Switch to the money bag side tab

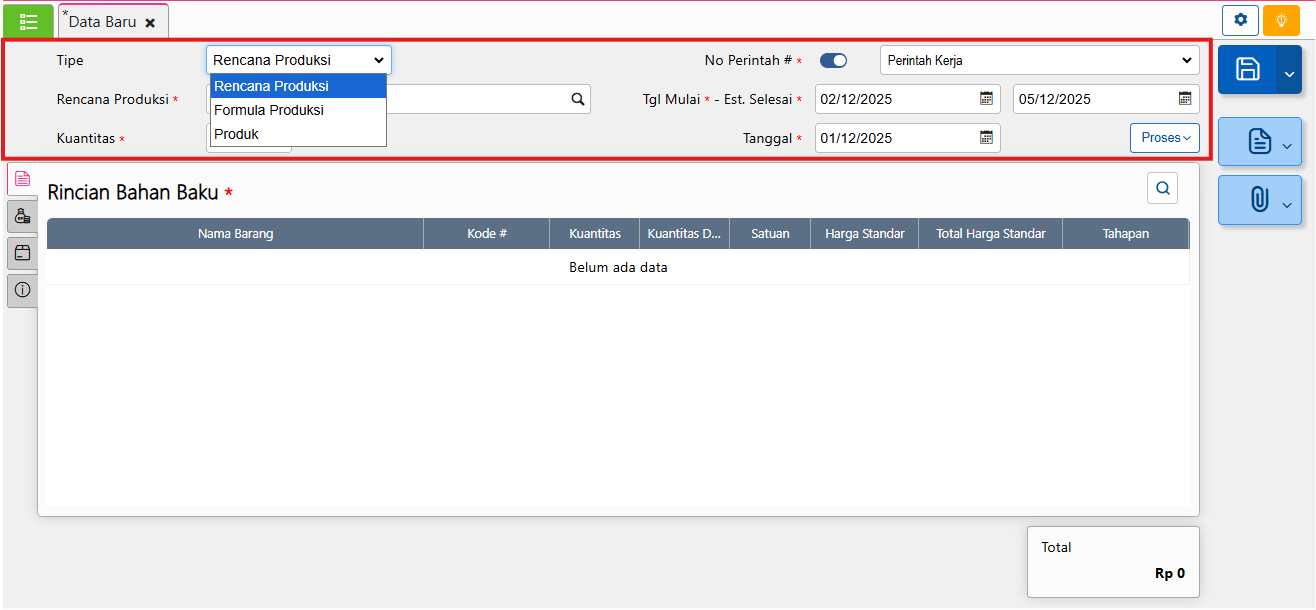tap(22, 215)
